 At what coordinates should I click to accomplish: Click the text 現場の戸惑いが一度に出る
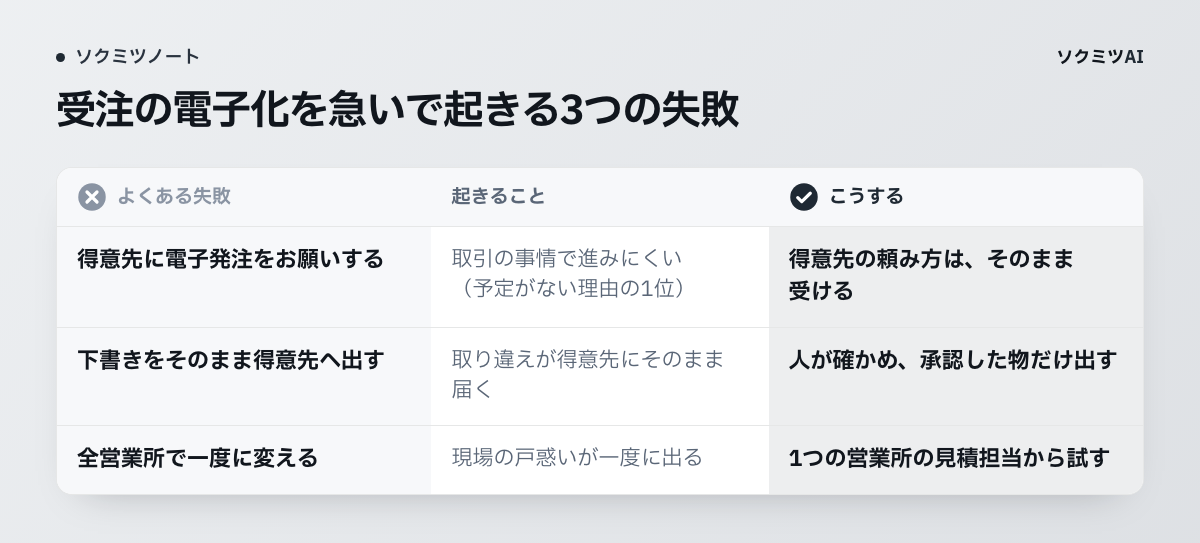(577, 458)
